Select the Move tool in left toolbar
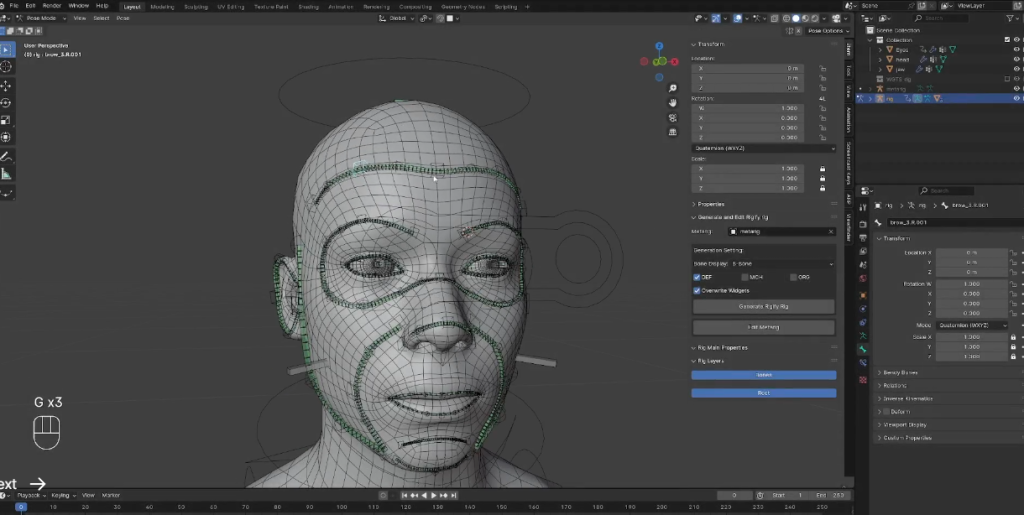The image size is (1024, 515). (7, 84)
